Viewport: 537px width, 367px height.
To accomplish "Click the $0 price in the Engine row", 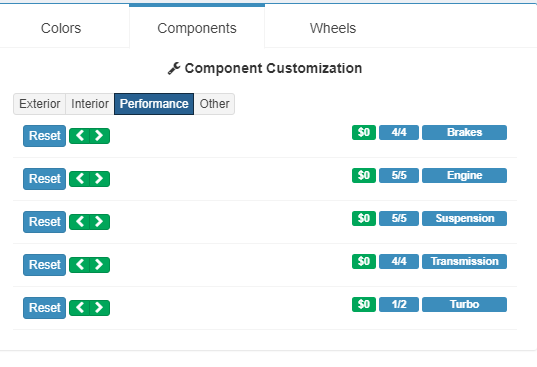I will tap(364, 175).
